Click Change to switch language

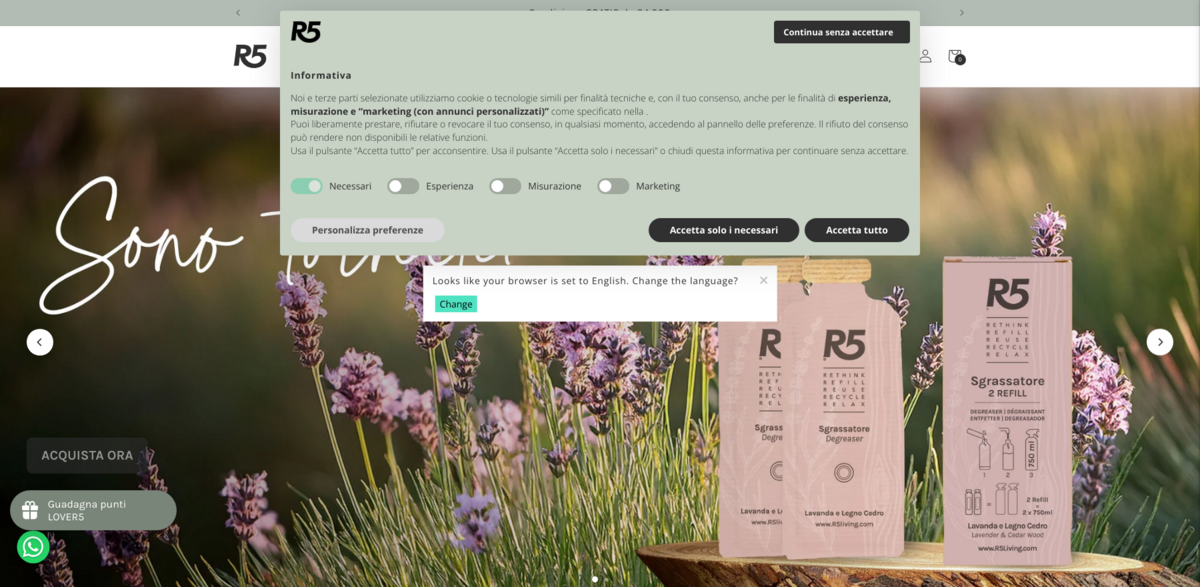point(455,304)
